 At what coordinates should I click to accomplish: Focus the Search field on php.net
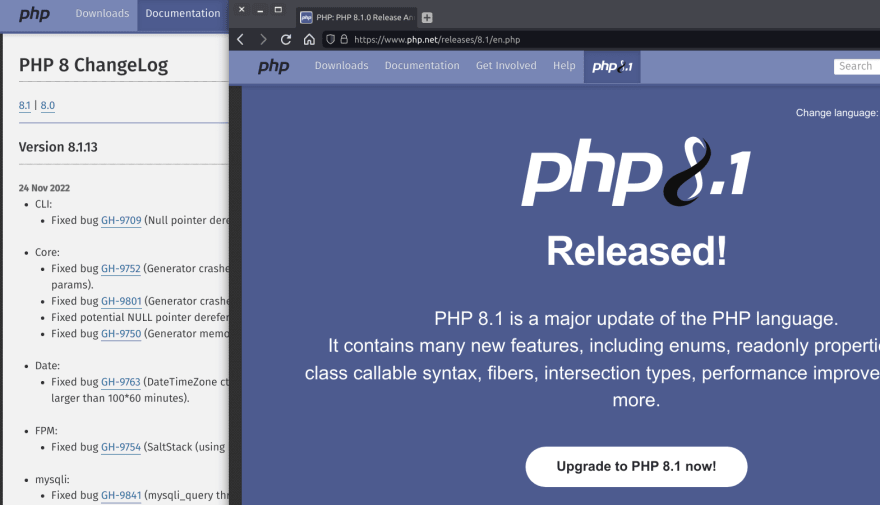856,66
